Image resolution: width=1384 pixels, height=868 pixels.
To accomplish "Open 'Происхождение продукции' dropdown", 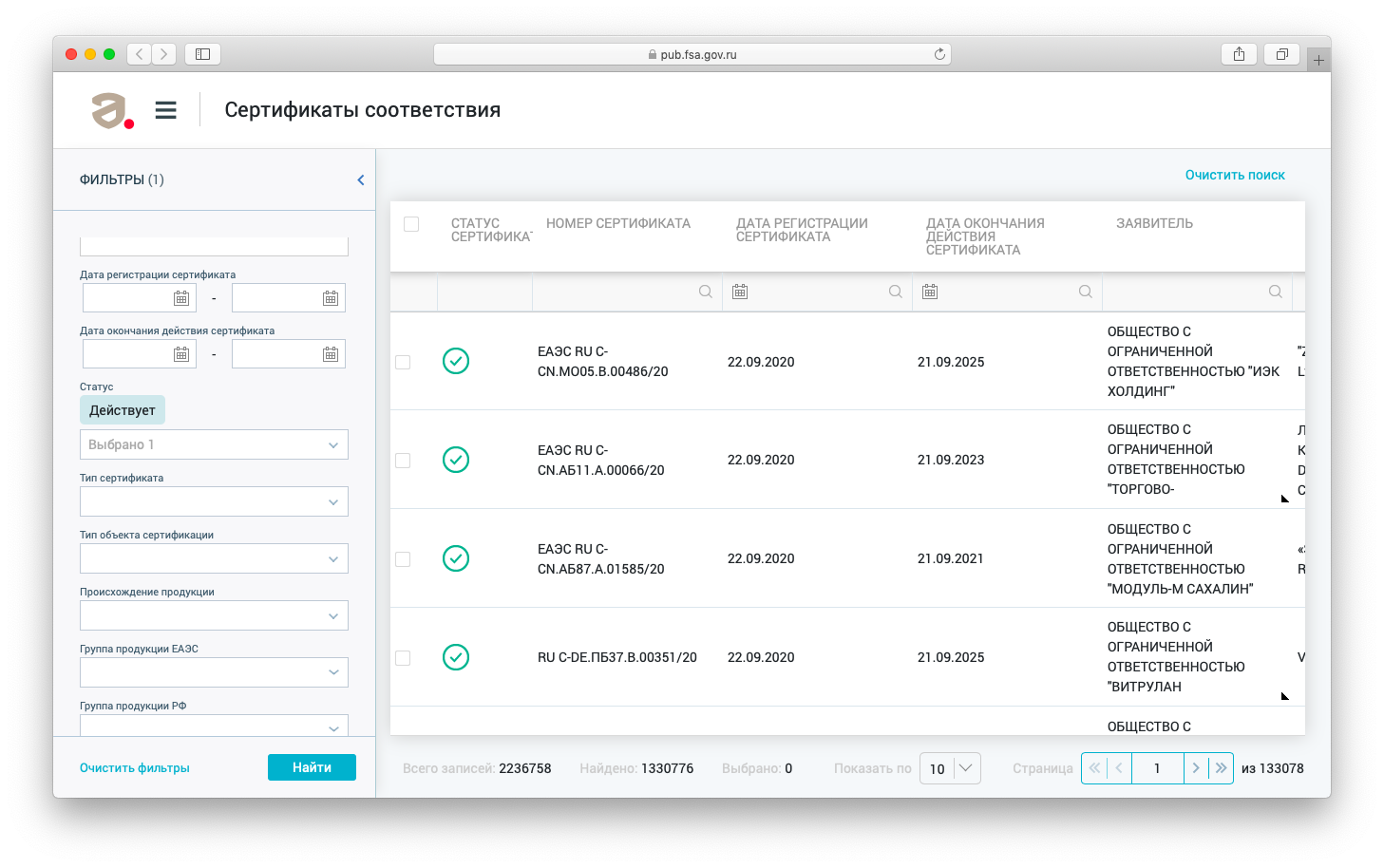I will tap(214, 615).
